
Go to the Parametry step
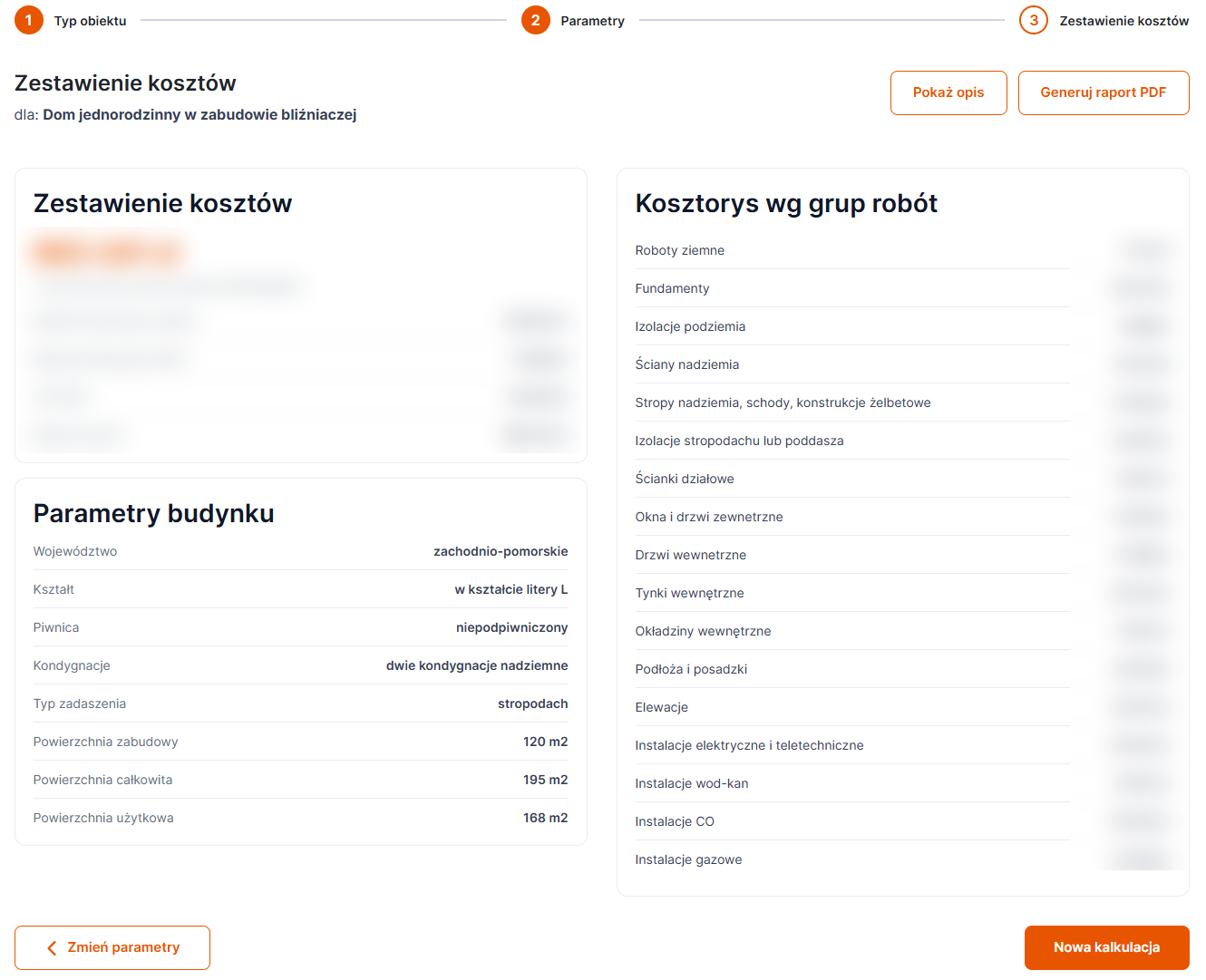coord(592,21)
